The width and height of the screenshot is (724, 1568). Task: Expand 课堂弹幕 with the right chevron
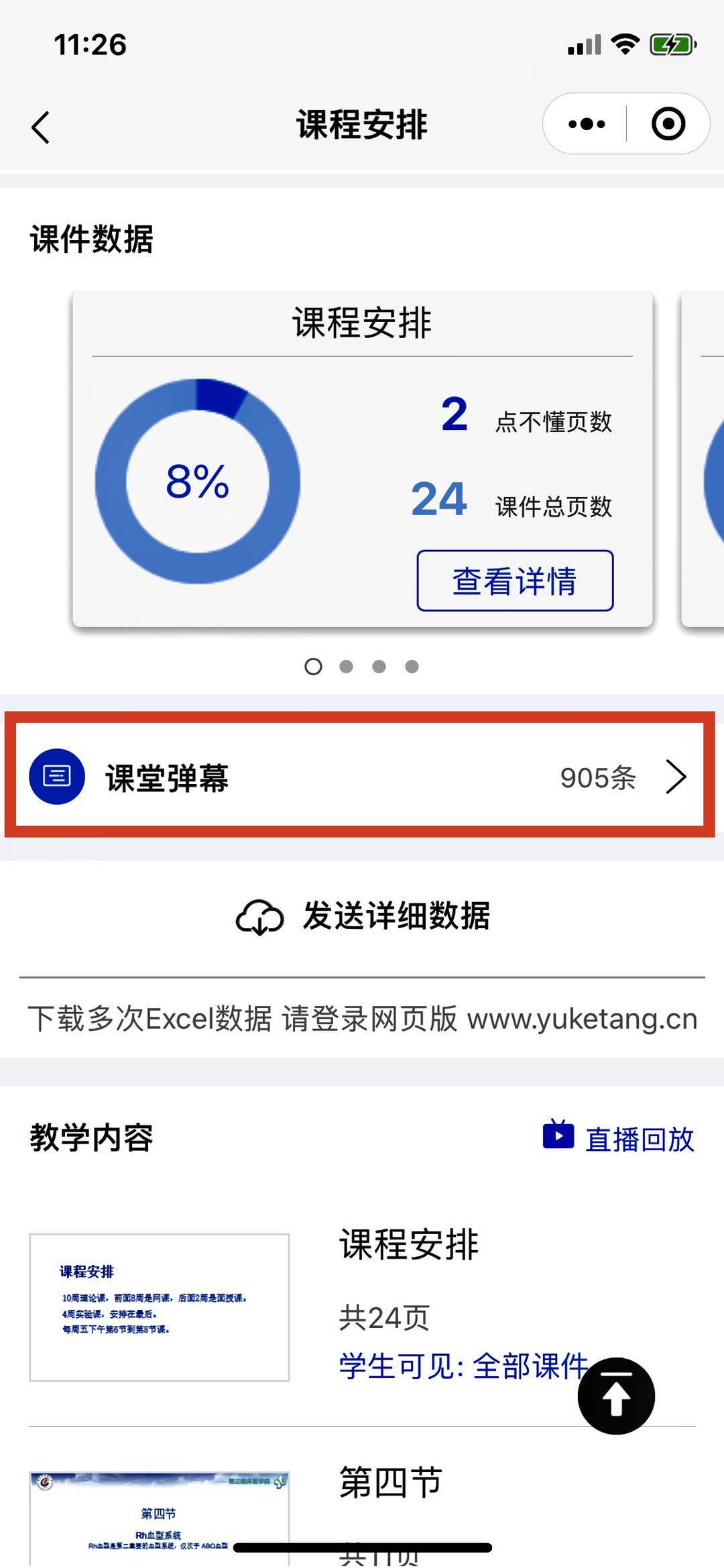click(676, 777)
